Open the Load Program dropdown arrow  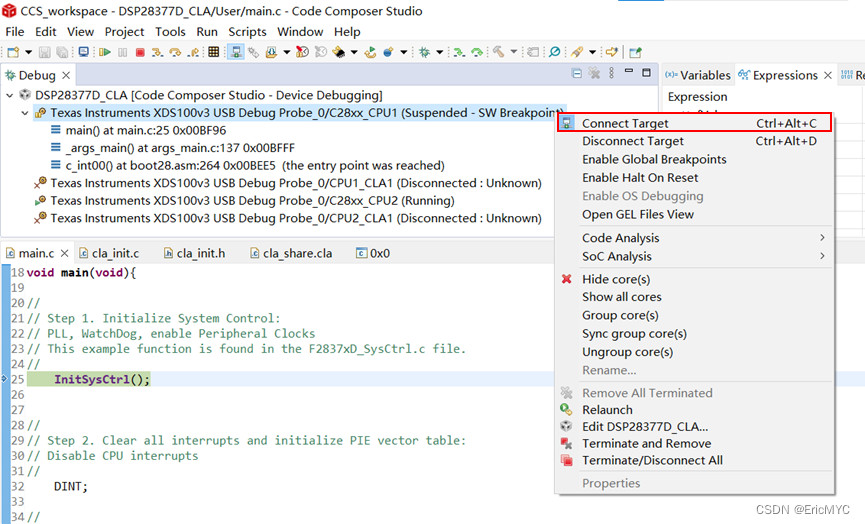coord(287,52)
